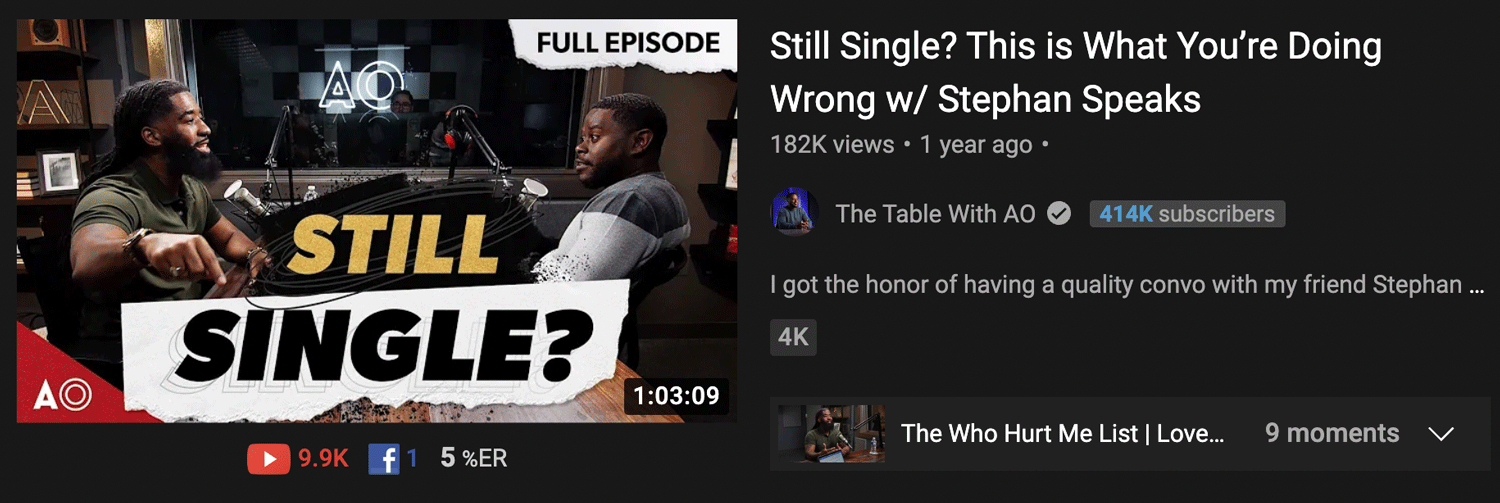The width and height of the screenshot is (1500, 503).
Task: Expand the 9 moments chevron
Action: pos(1440,434)
